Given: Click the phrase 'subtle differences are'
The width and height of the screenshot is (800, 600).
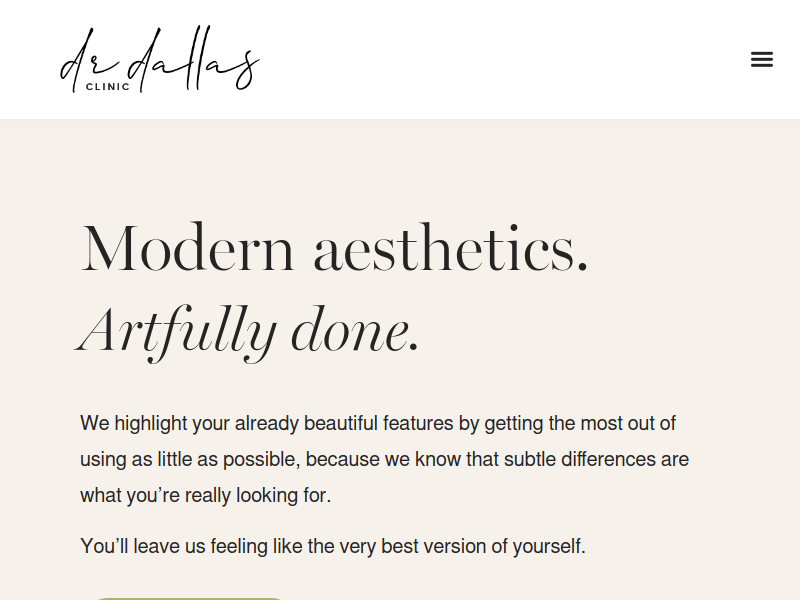Looking at the screenshot, I should (596, 459).
